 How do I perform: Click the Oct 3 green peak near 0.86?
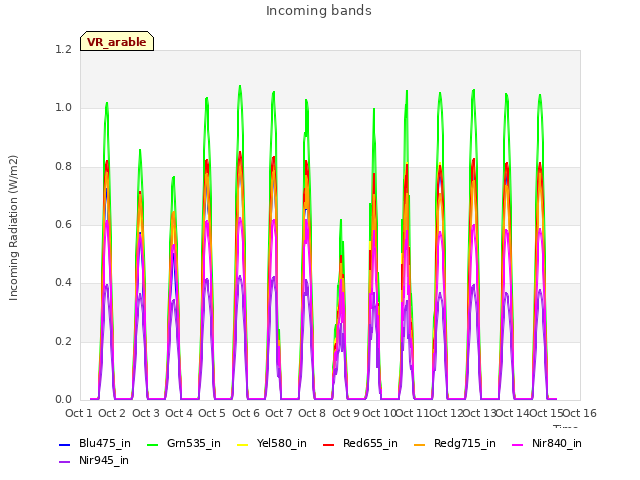coord(140,150)
